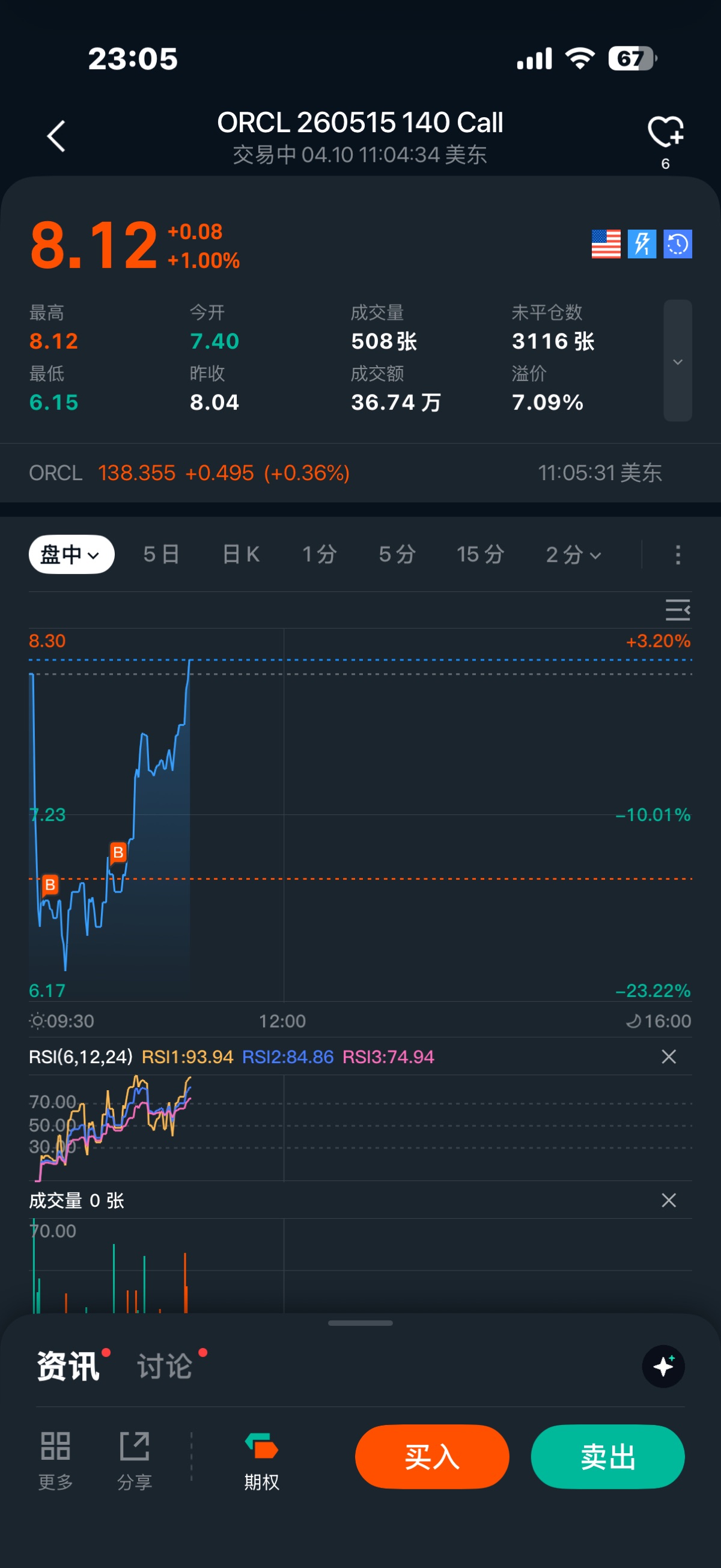Tap the back arrow icon
Viewport: 721px width, 1568px height.
tap(56, 136)
